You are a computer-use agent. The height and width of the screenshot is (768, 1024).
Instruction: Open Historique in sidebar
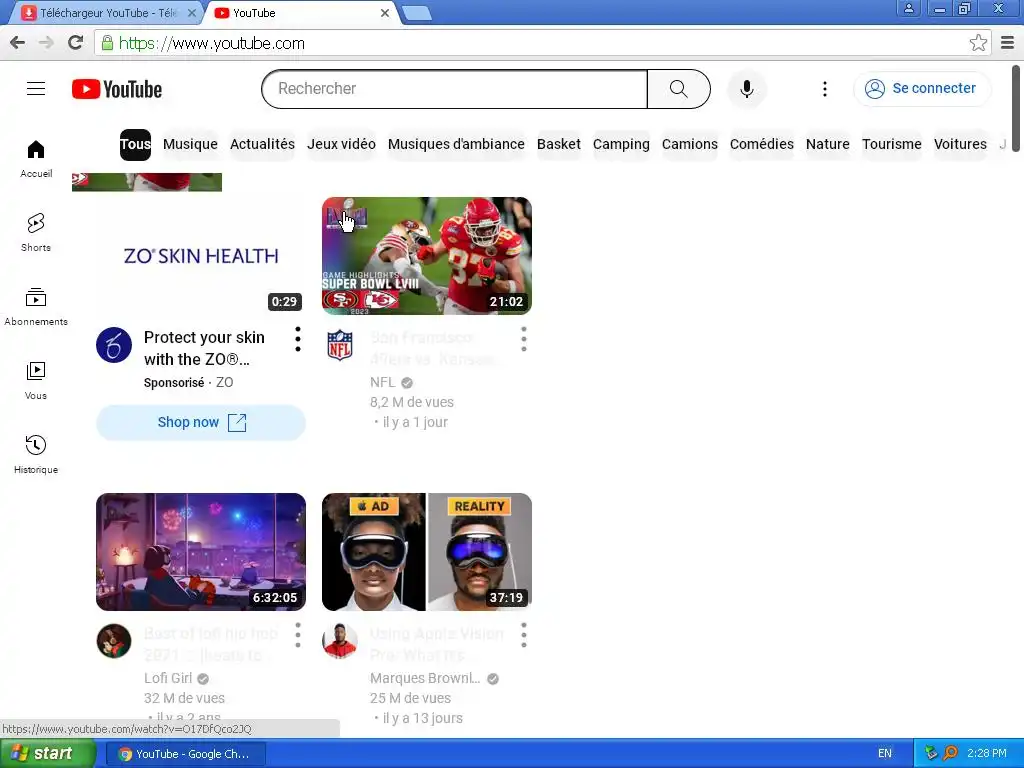[36, 454]
